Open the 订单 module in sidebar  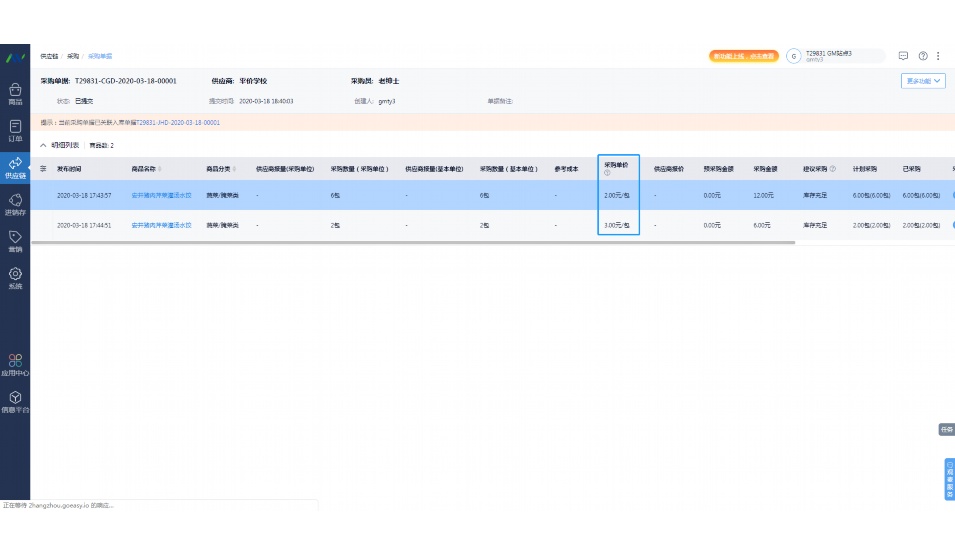point(15,131)
